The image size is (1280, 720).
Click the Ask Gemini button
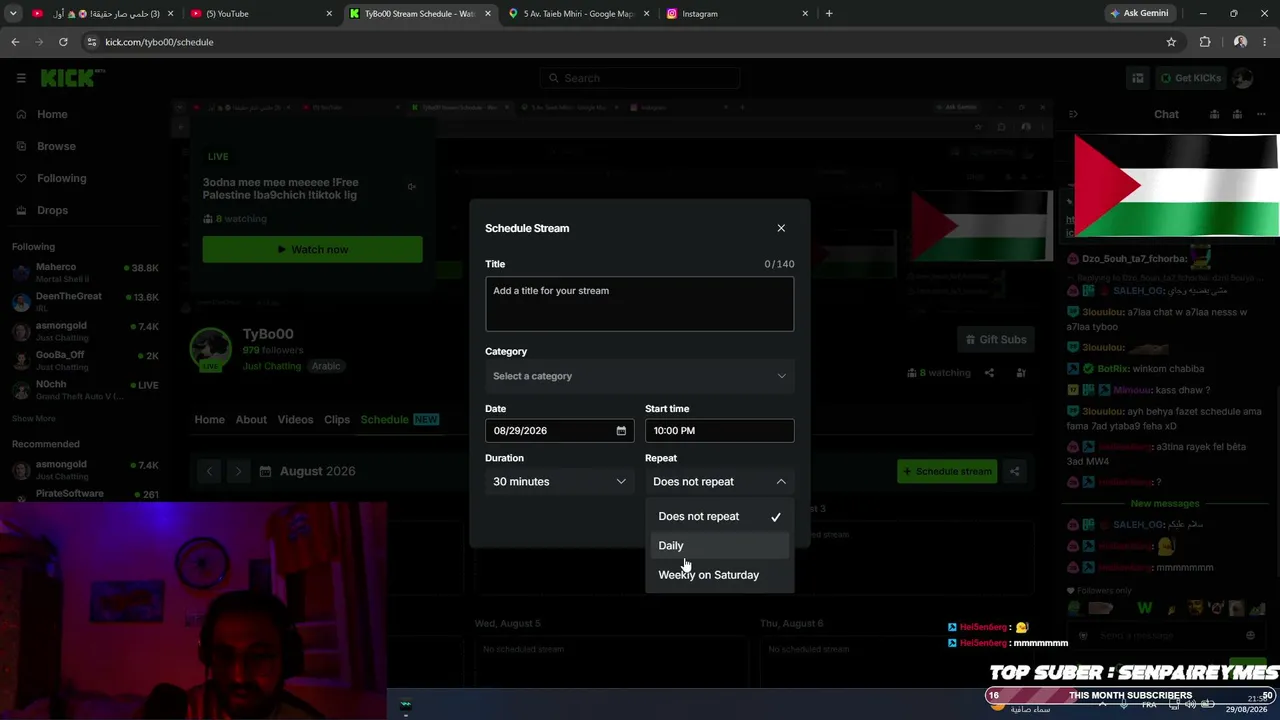click(1139, 14)
